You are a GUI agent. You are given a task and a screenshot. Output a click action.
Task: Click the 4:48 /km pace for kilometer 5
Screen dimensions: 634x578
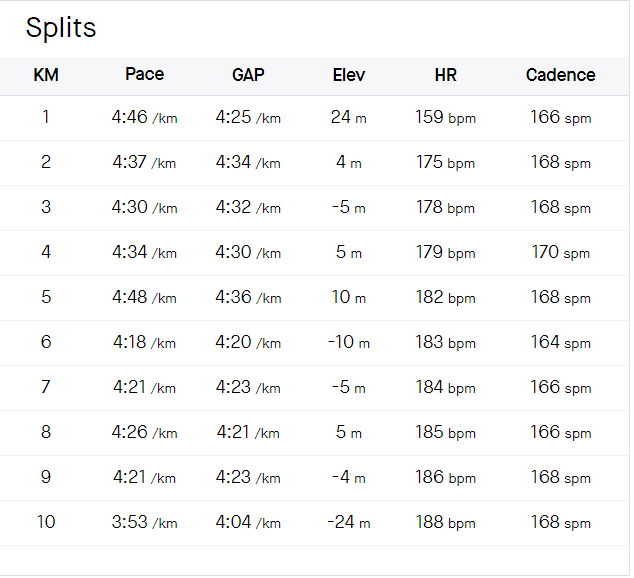pyautogui.click(x=144, y=298)
